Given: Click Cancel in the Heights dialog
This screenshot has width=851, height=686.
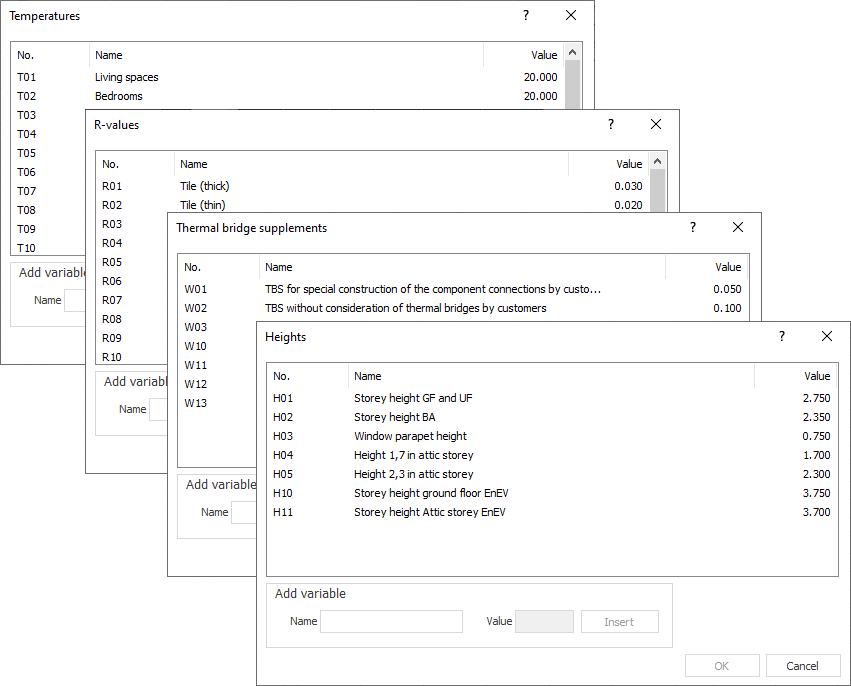Looking at the screenshot, I should pos(803,666).
